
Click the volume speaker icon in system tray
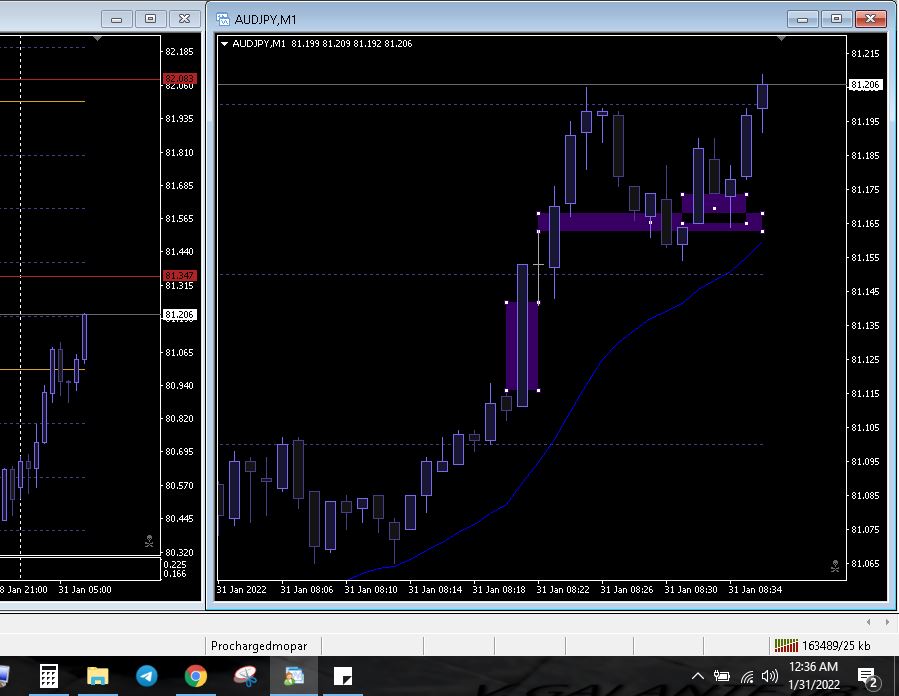[x=770, y=677]
